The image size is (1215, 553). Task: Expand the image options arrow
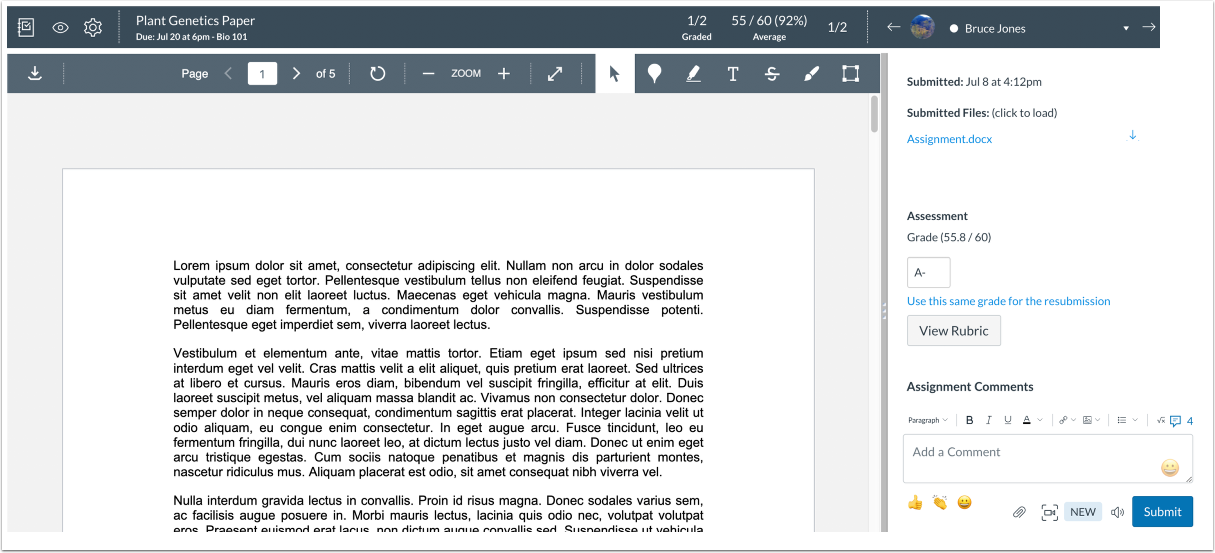click(x=1097, y=420)
